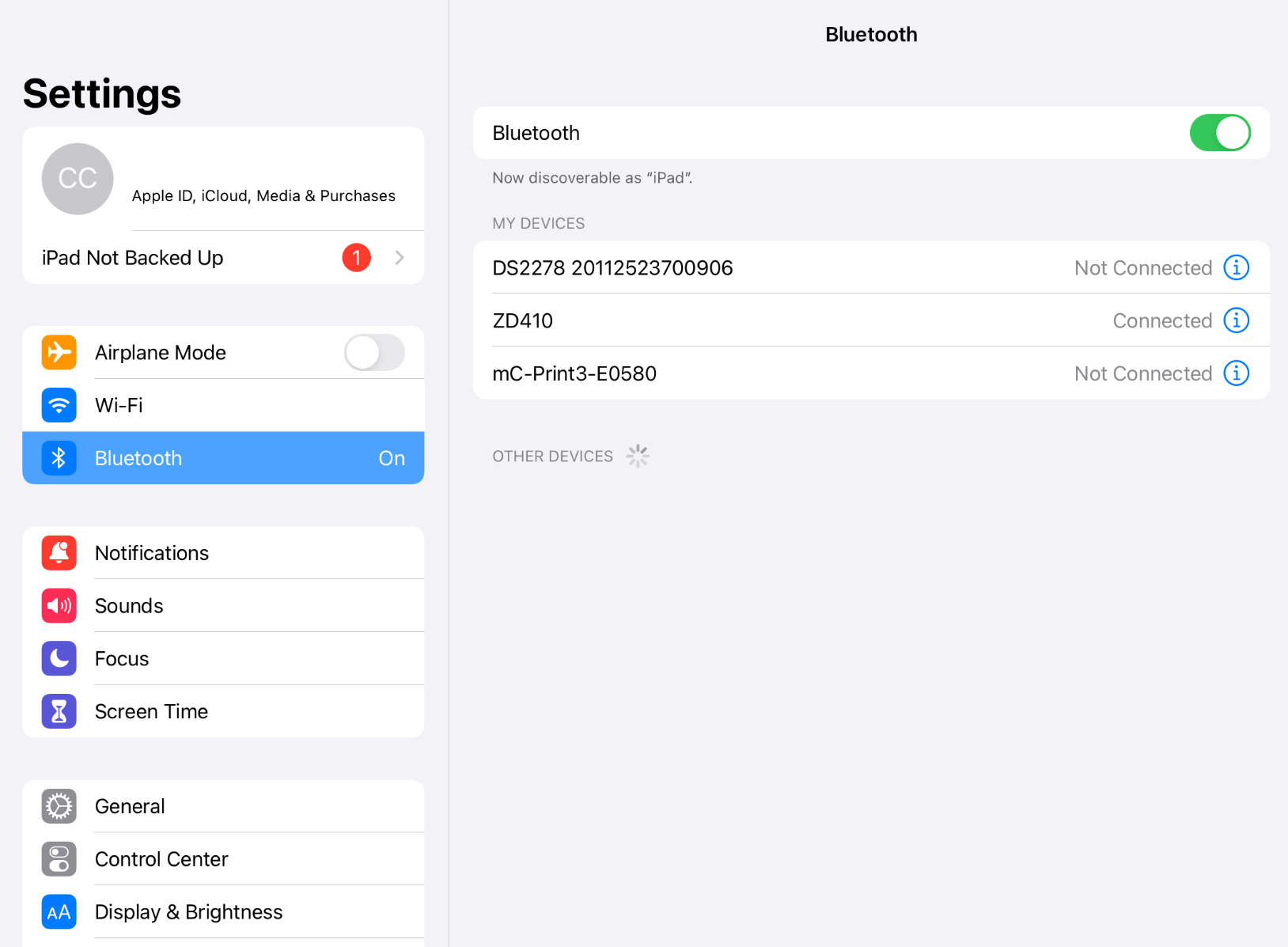
Task: Select Bluetooth in the settings sidebar
Action: [x=223, y=458]
